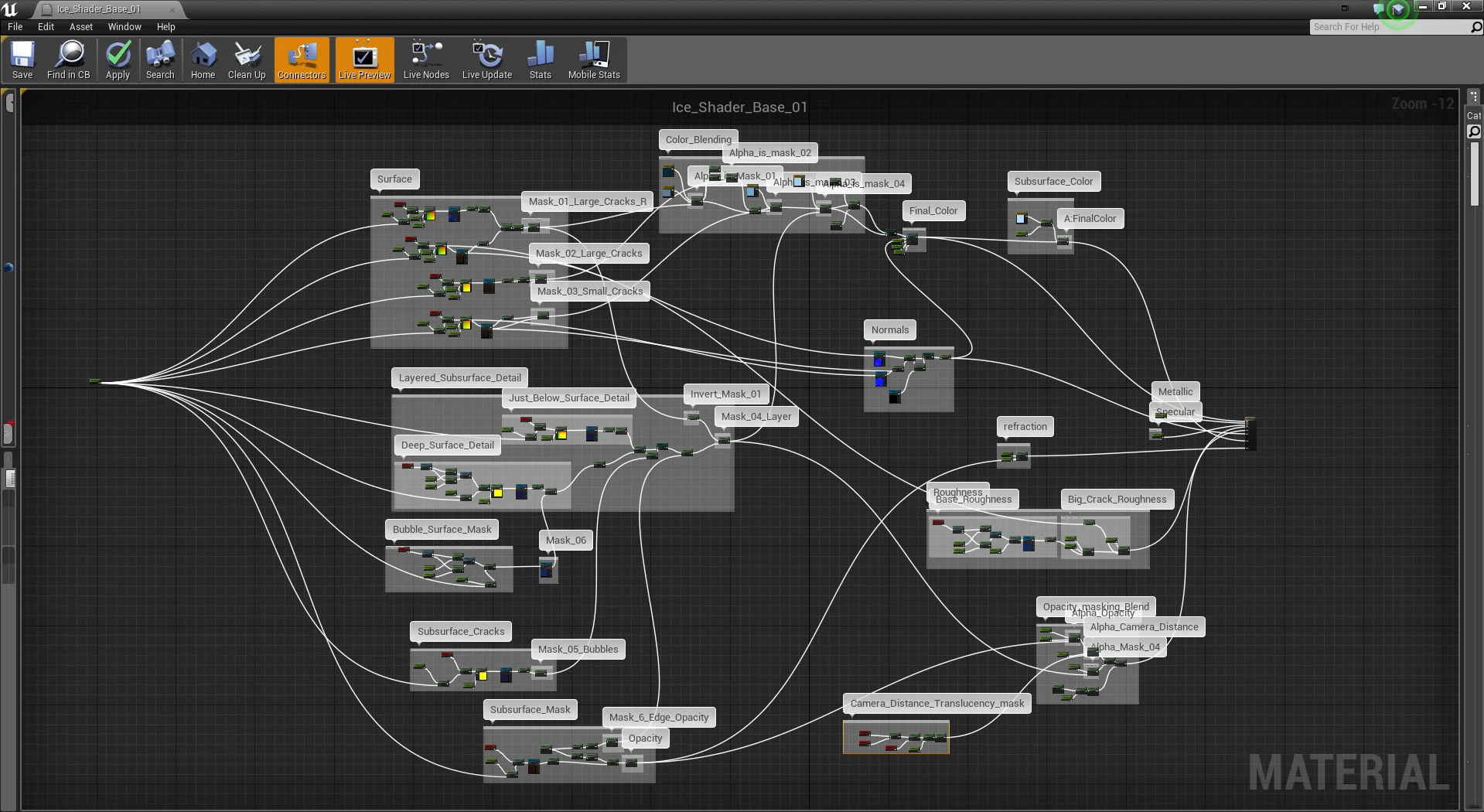1484x812 pixels.
Task: Click the palette search magnifier button
Action: tap(1473, 131)
